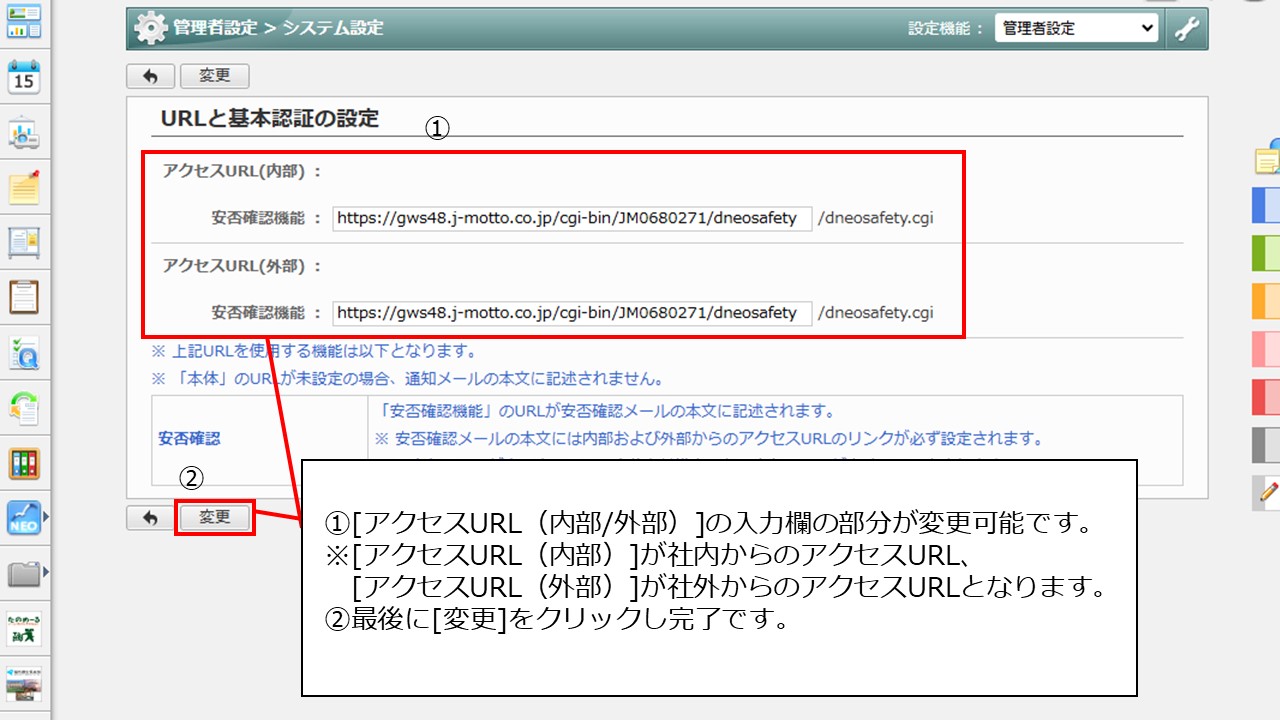Click the アクセスURL(外部) label

(242, 266)
